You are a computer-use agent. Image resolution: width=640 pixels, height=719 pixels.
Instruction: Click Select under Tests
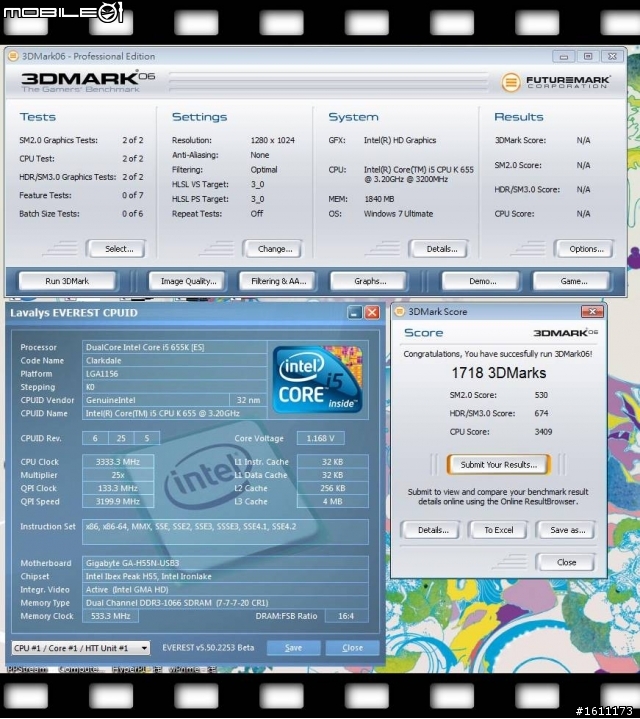118,249
